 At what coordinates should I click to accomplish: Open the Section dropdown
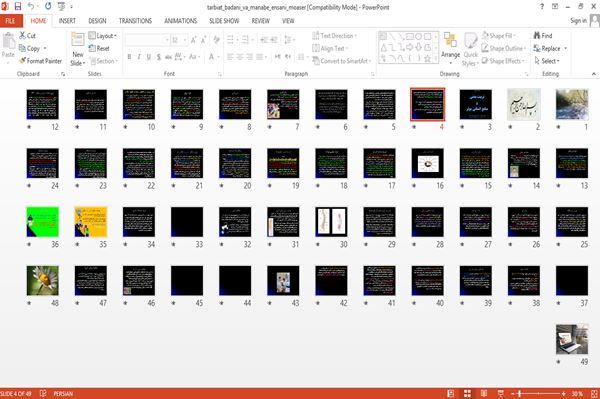point(104,61)
